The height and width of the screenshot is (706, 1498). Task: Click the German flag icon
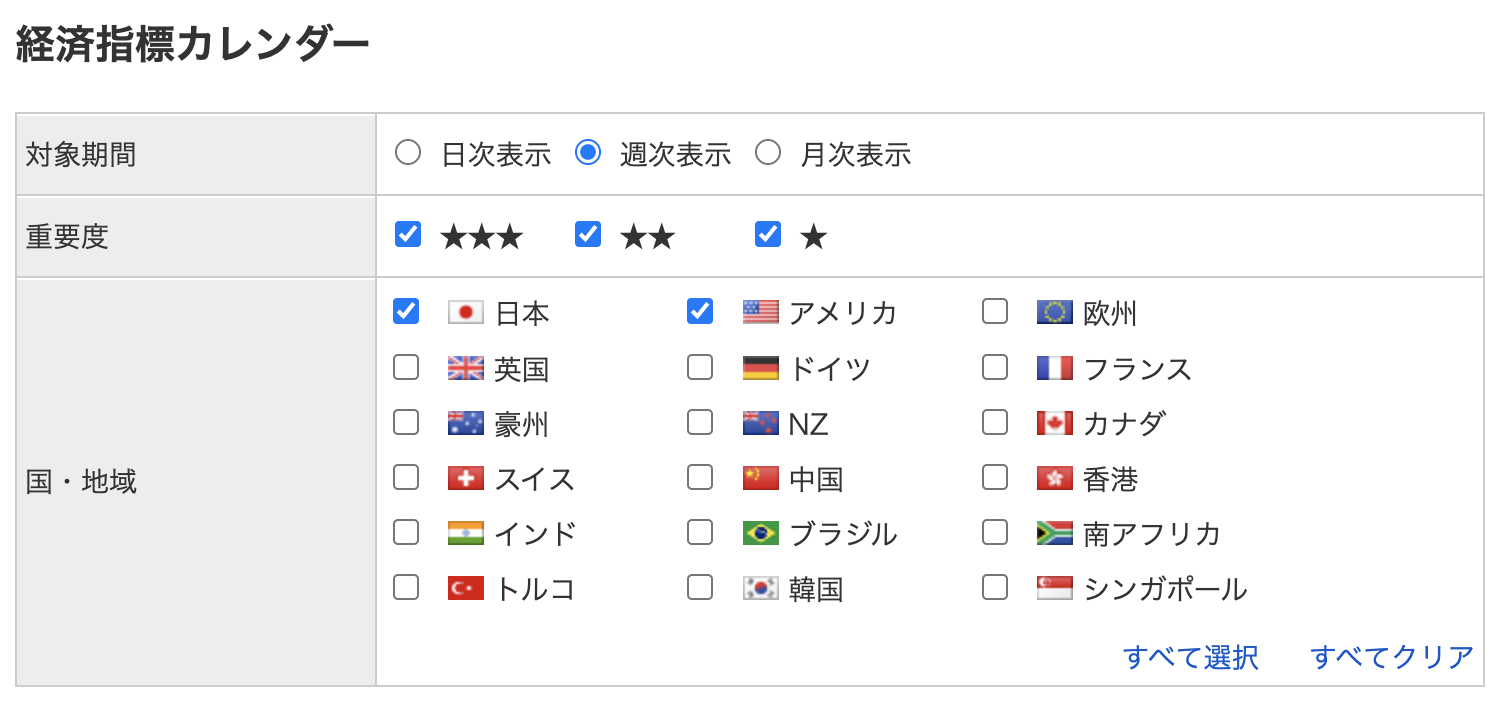[760, 369]
